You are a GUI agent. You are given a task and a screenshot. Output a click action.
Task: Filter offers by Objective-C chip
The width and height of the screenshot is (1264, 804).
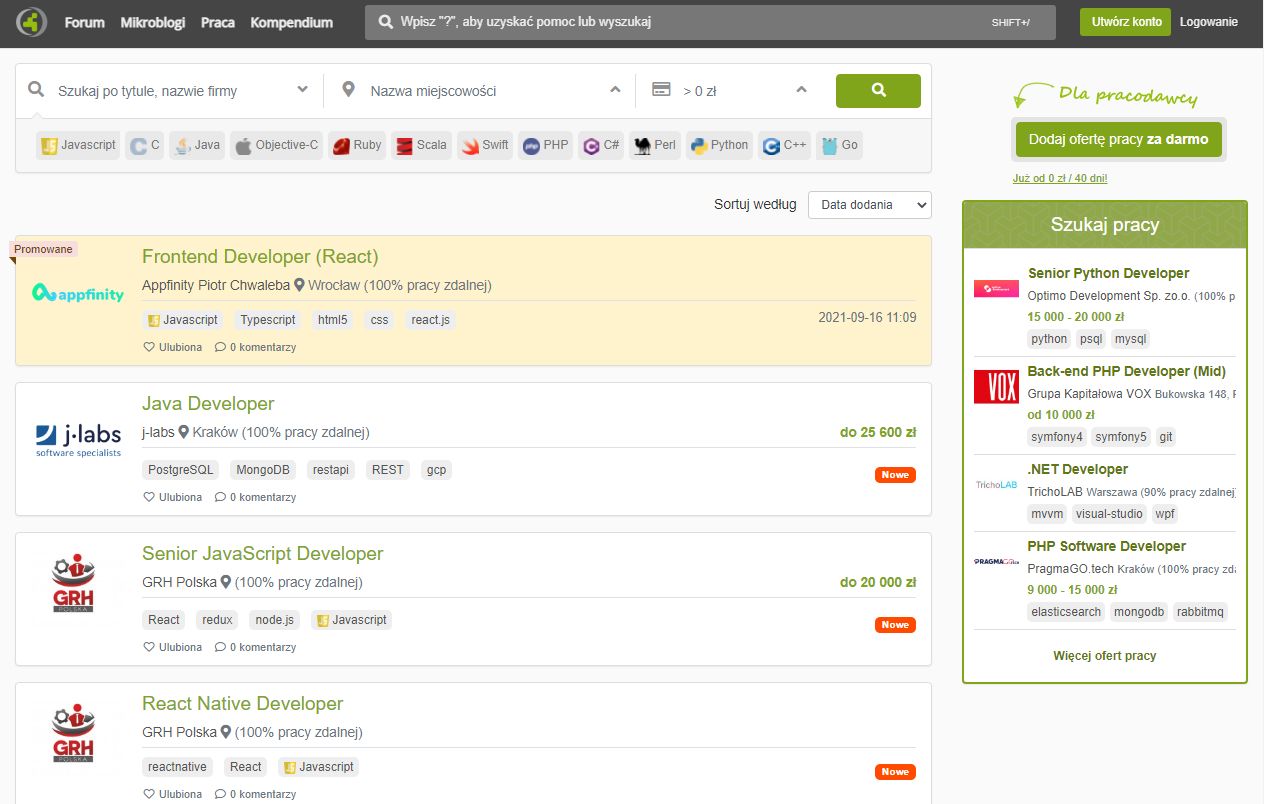tap(276, 145)
